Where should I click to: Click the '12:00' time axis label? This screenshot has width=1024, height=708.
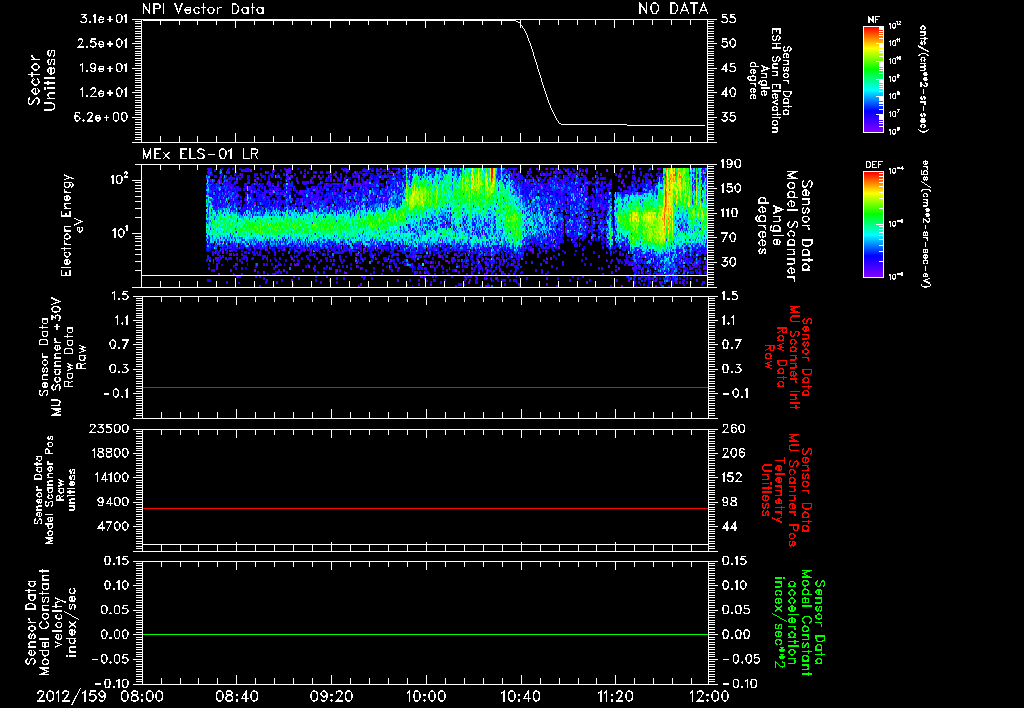[x=709, y=696]
